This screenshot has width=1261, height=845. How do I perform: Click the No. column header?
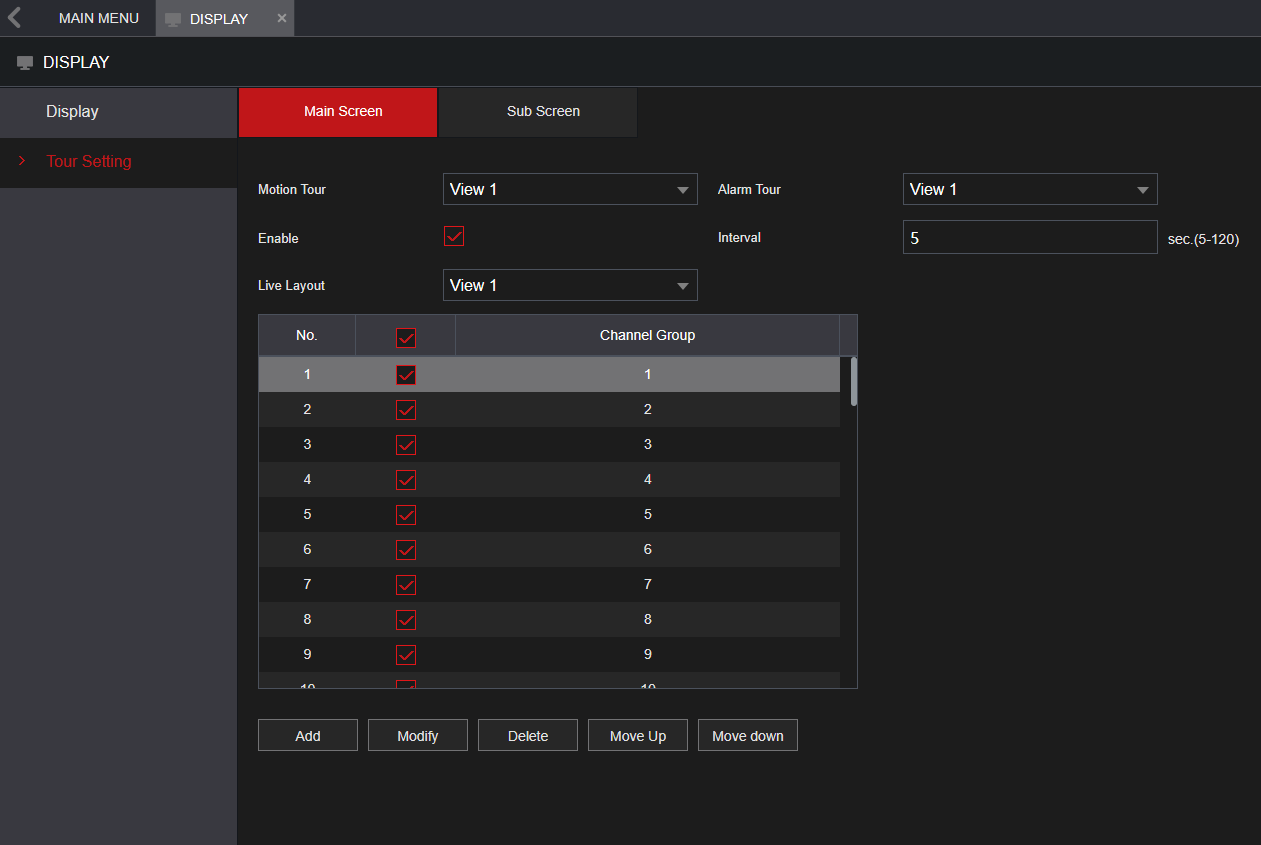point(307,335)
